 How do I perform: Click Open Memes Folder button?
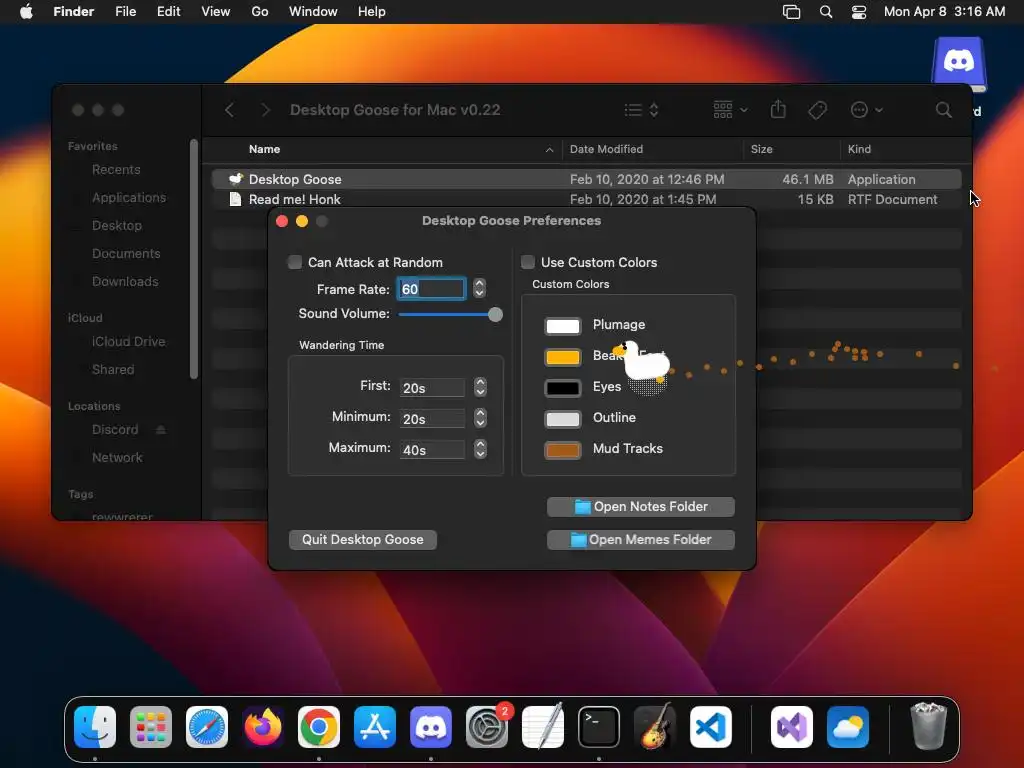(641, 539)
